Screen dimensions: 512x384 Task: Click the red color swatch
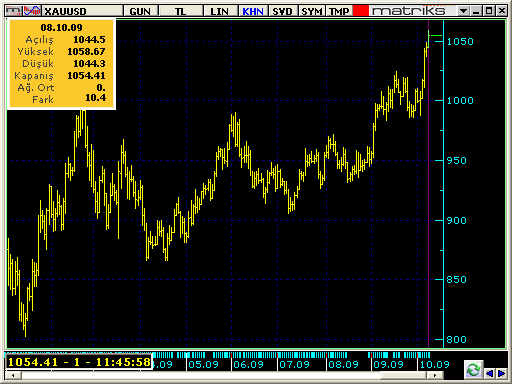[x=361, y=11]
